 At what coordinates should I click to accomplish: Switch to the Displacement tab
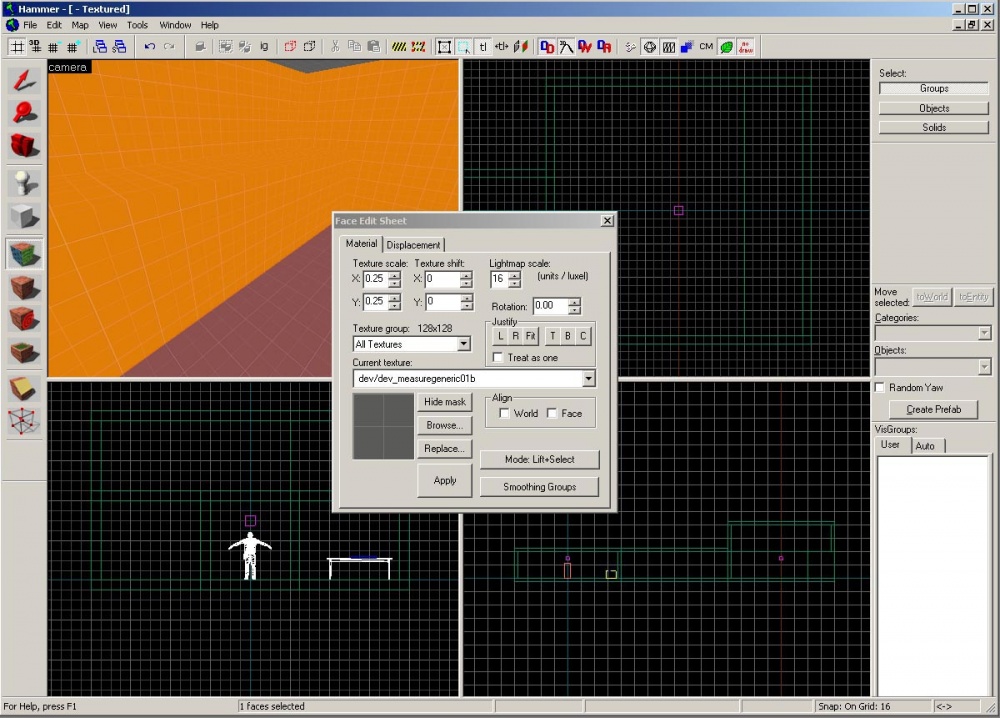[x=413, y=245]
